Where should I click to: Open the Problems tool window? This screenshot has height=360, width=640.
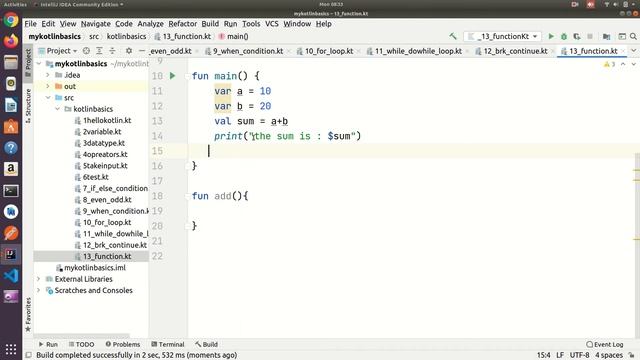(x=122, y=344)
